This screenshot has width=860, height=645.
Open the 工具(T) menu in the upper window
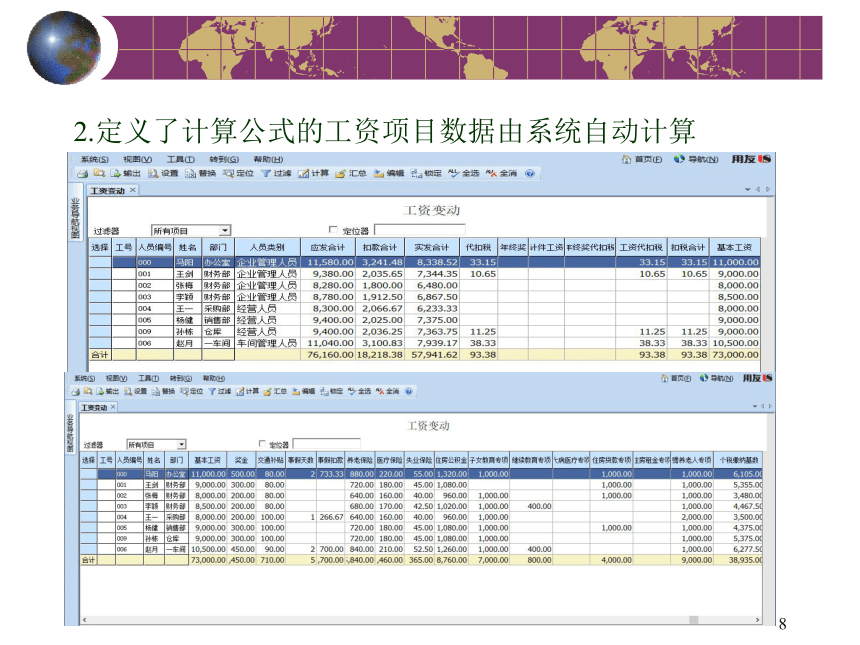click(180, 159)
